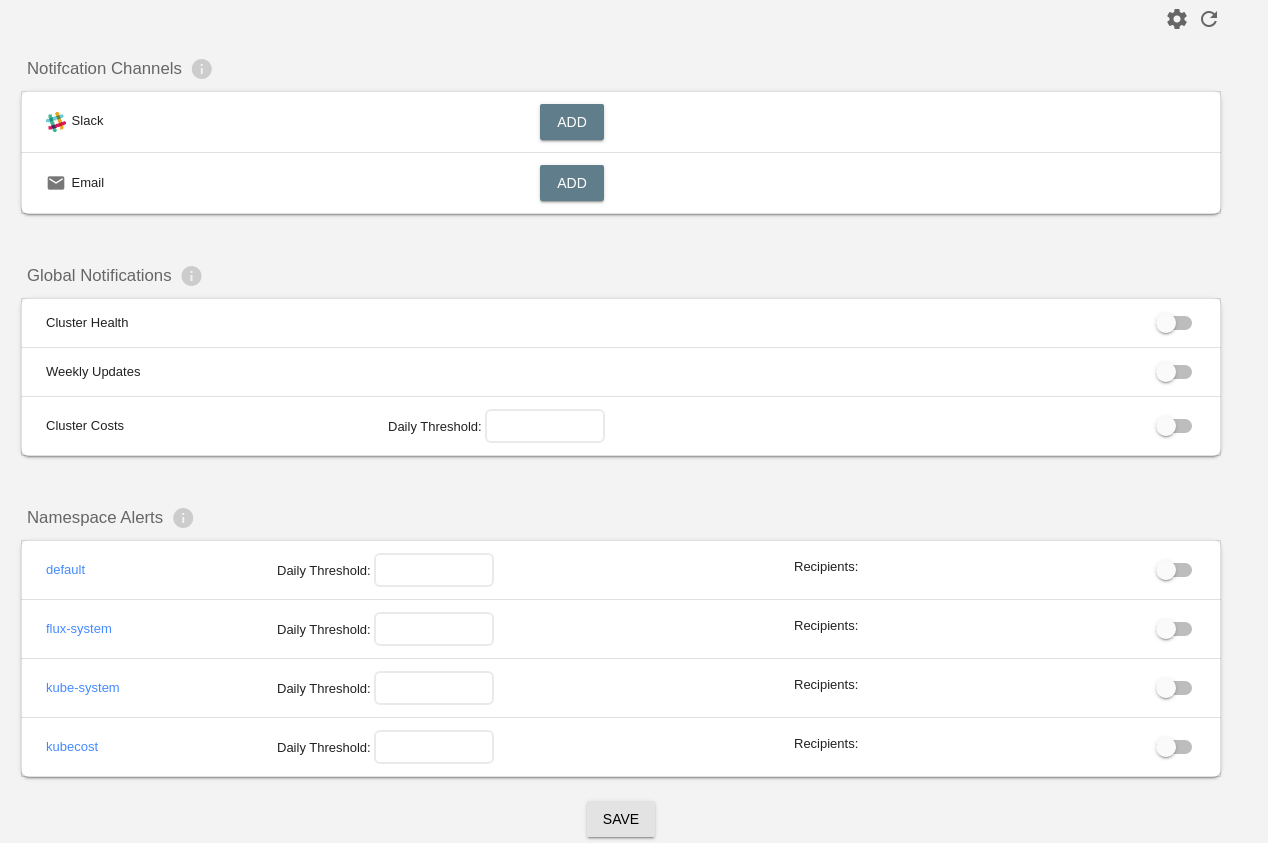Open the settings gear icon
Screen dimensions: 1268x843
click(1177, 19)
